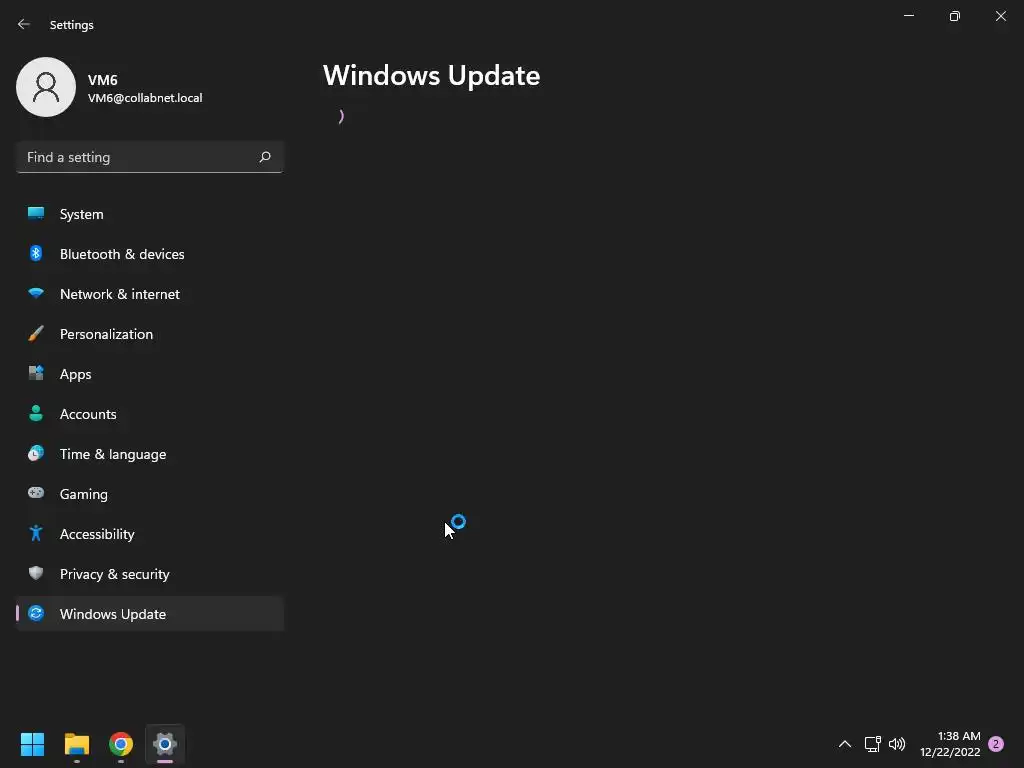
Task: Focus the Find a setting search box
Action: click(x=150, y=157)
